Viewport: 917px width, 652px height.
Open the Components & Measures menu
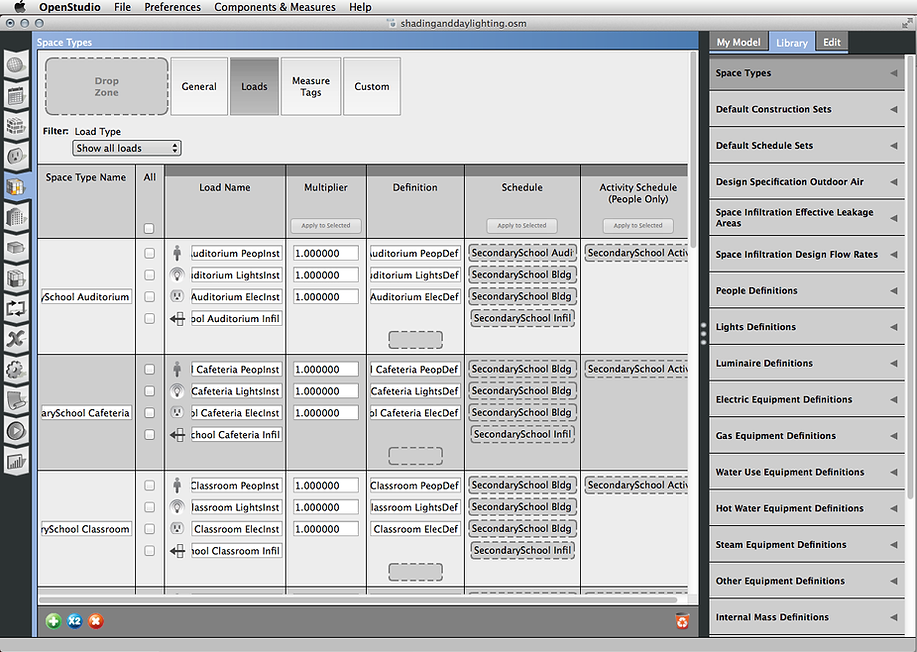point(274,7)
